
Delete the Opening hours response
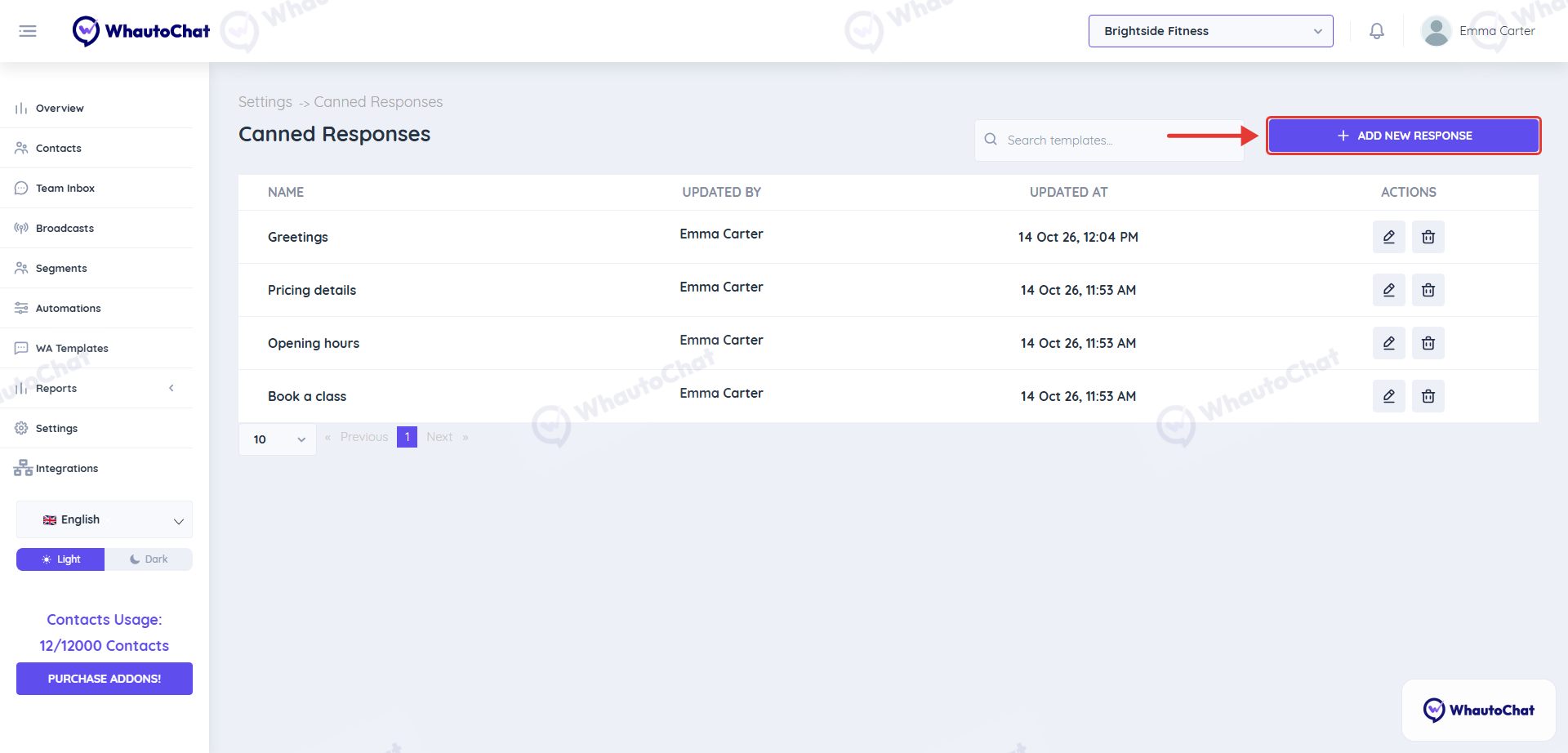[x=1428, y=343]
